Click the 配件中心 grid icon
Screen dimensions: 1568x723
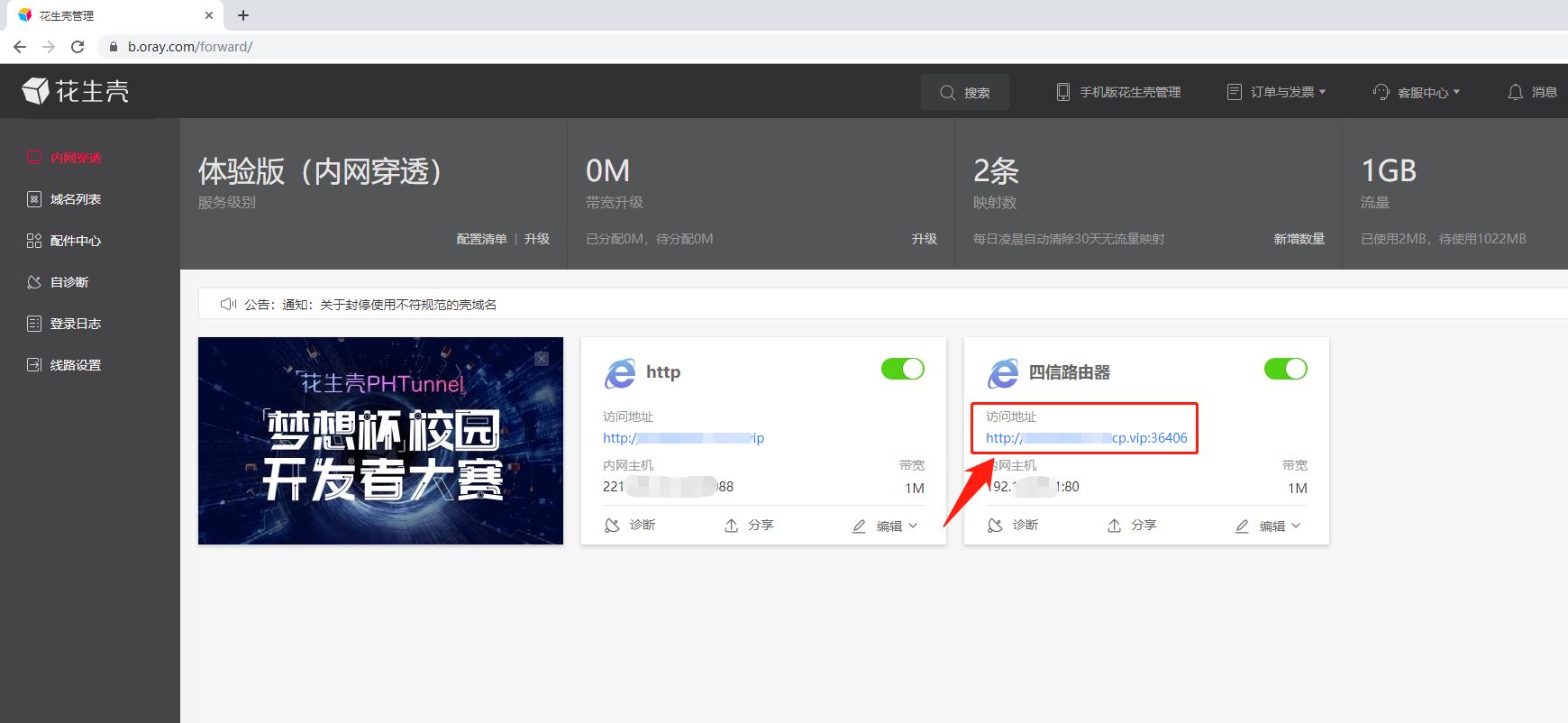coord(34,241)
